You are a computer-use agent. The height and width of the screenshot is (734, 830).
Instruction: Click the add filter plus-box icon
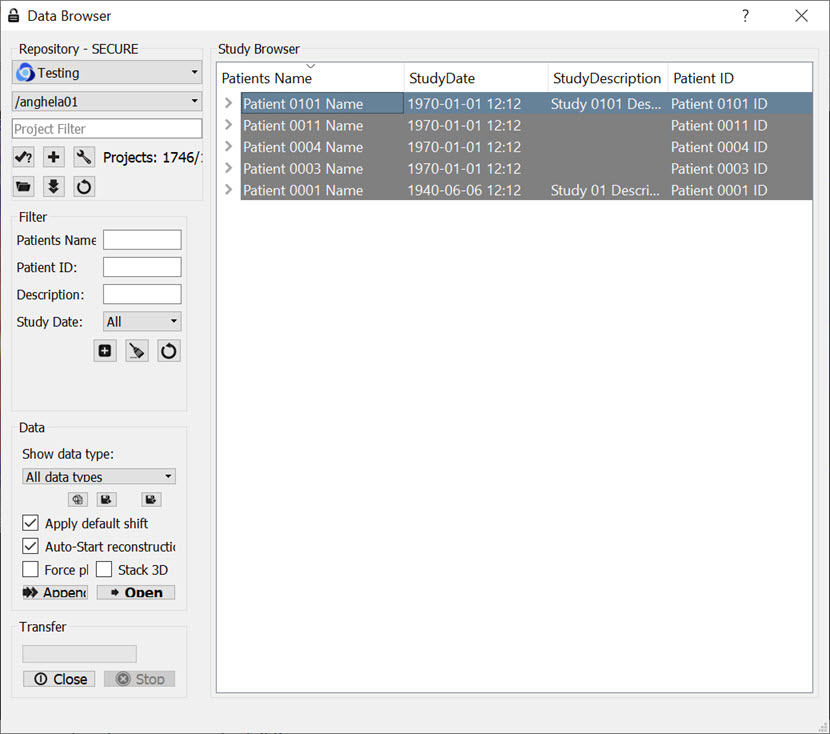[105, 351]
